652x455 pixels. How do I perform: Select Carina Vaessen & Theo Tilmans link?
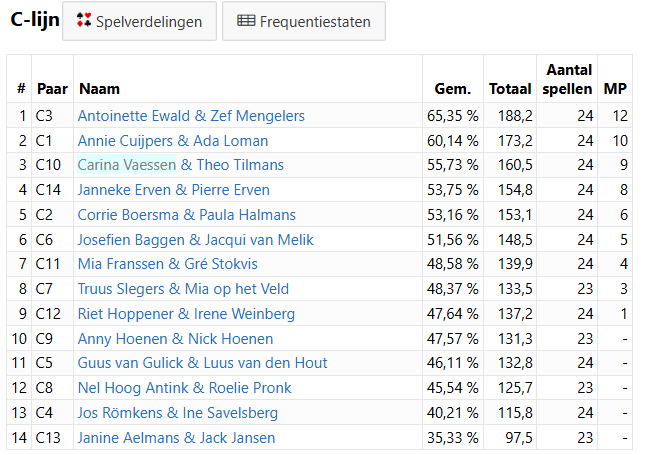(x=180, y=165)
